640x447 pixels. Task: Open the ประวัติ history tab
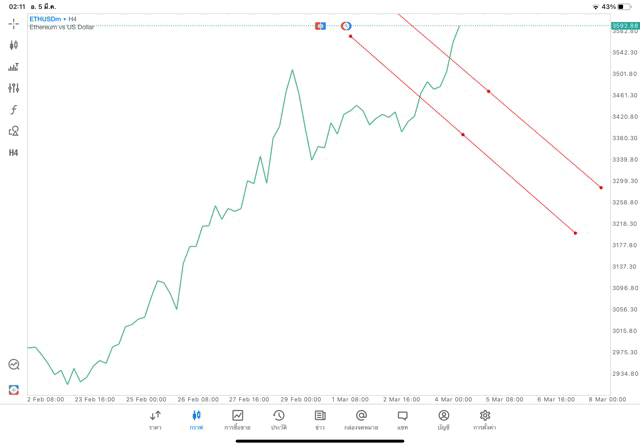click(x=278, y=419)
